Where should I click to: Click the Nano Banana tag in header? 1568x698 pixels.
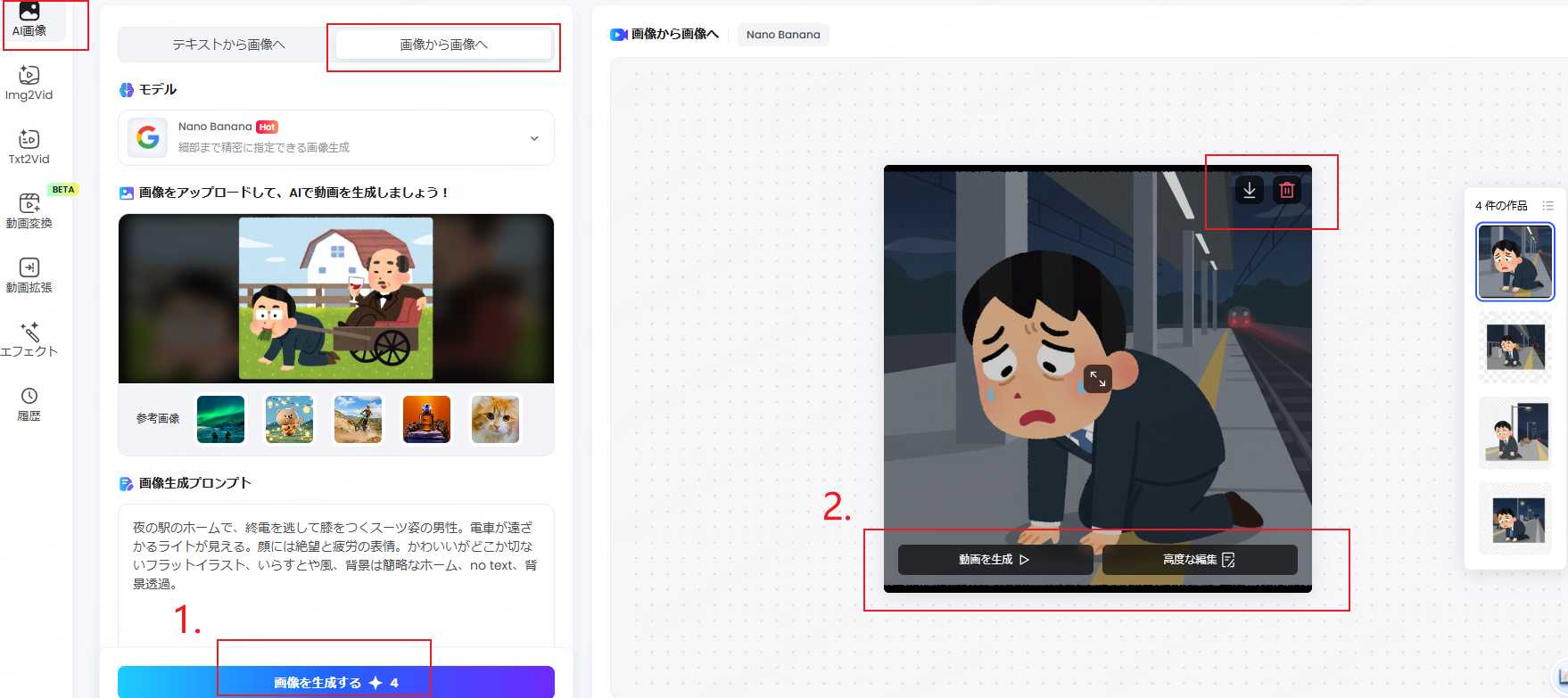(x=783, y=35)
